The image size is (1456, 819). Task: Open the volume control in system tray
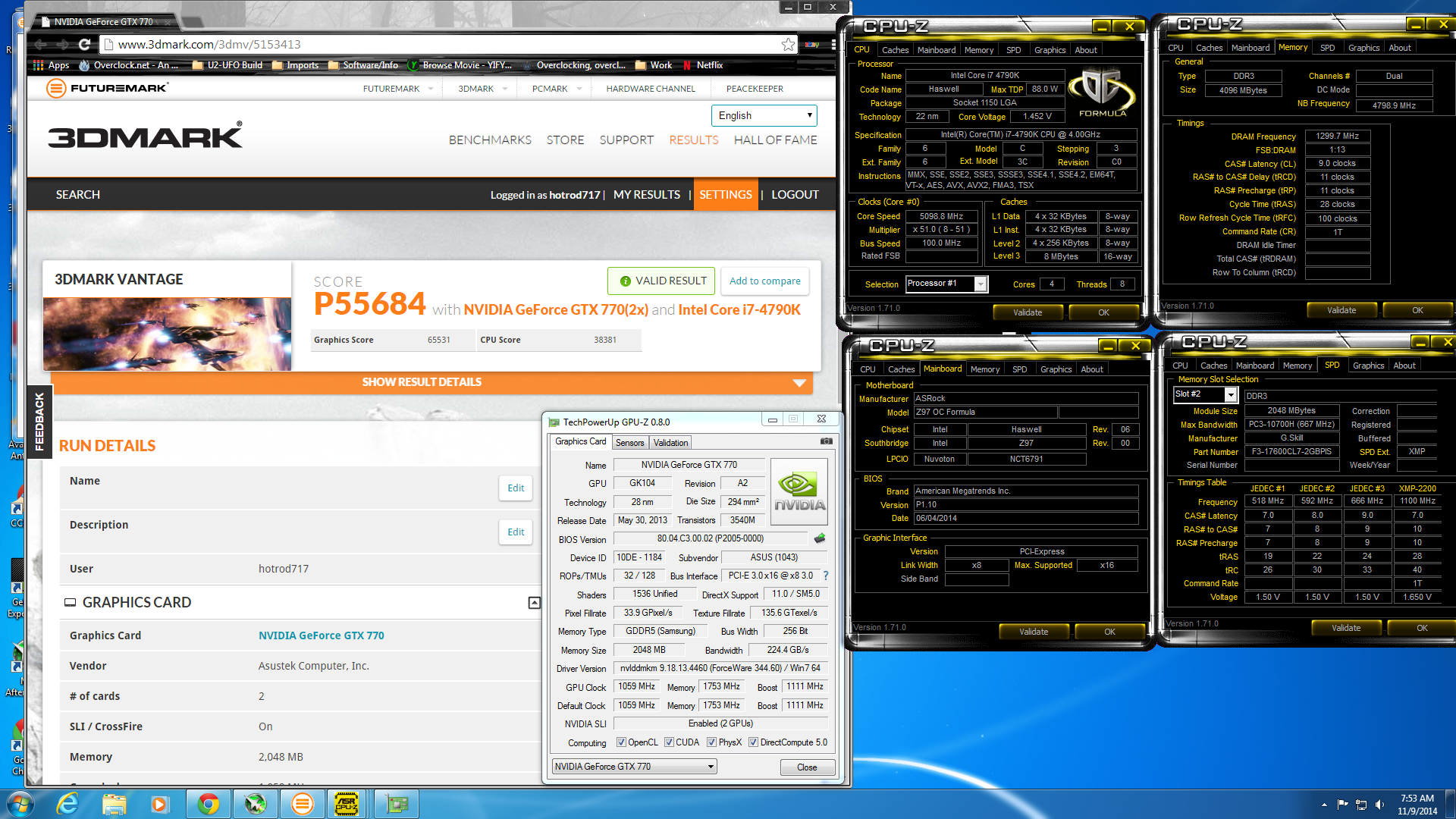click(1379, 805)
